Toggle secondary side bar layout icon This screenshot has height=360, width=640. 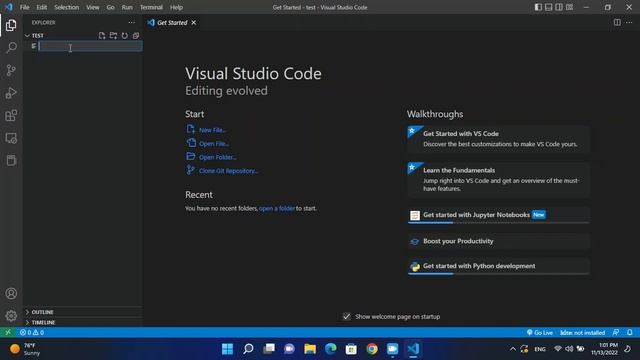559,7
